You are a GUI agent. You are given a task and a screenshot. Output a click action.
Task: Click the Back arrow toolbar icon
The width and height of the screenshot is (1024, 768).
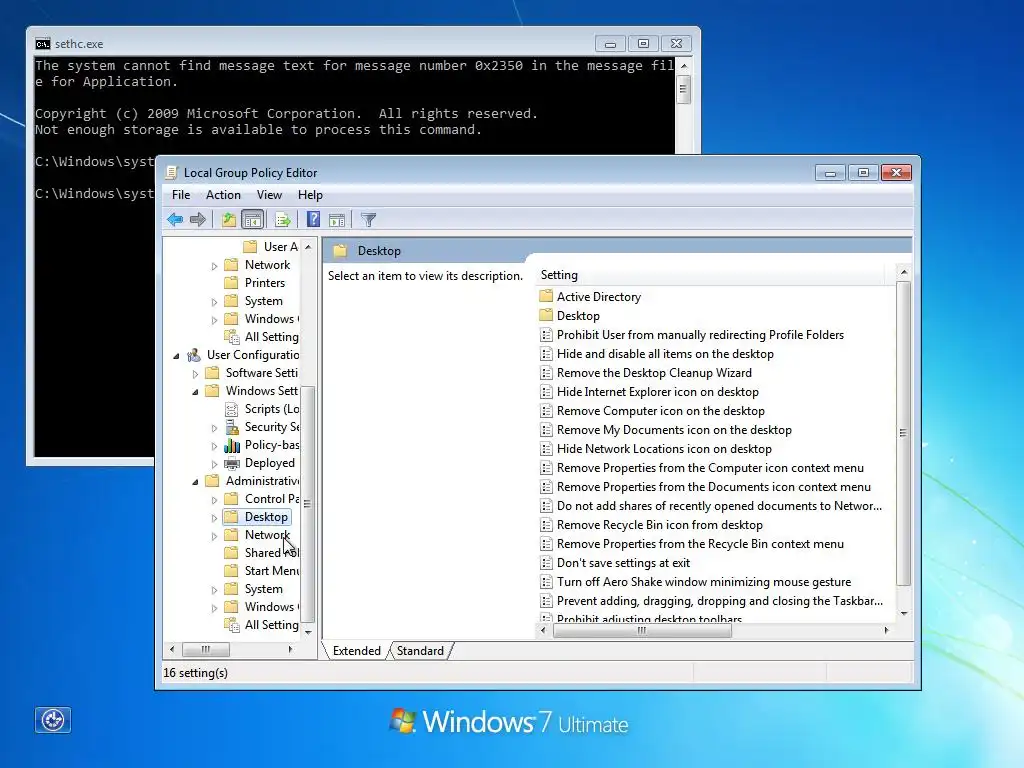(174, 219)
